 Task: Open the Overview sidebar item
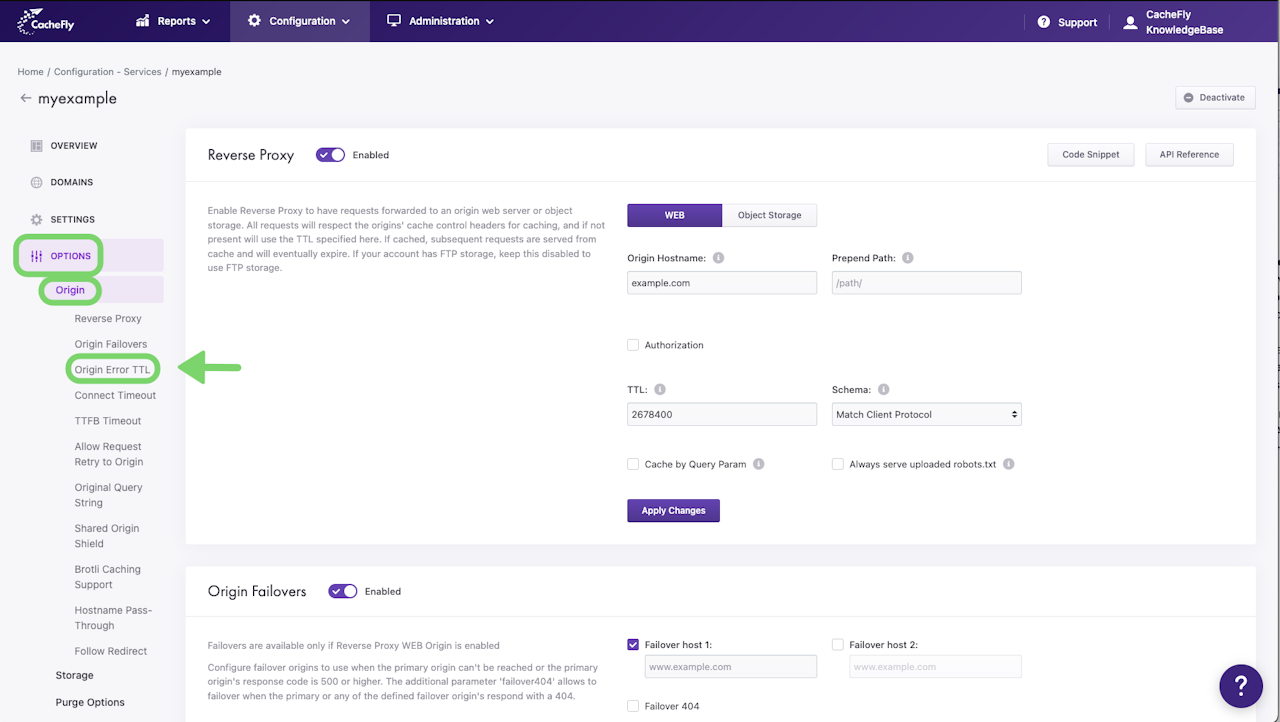coord(74,146)
